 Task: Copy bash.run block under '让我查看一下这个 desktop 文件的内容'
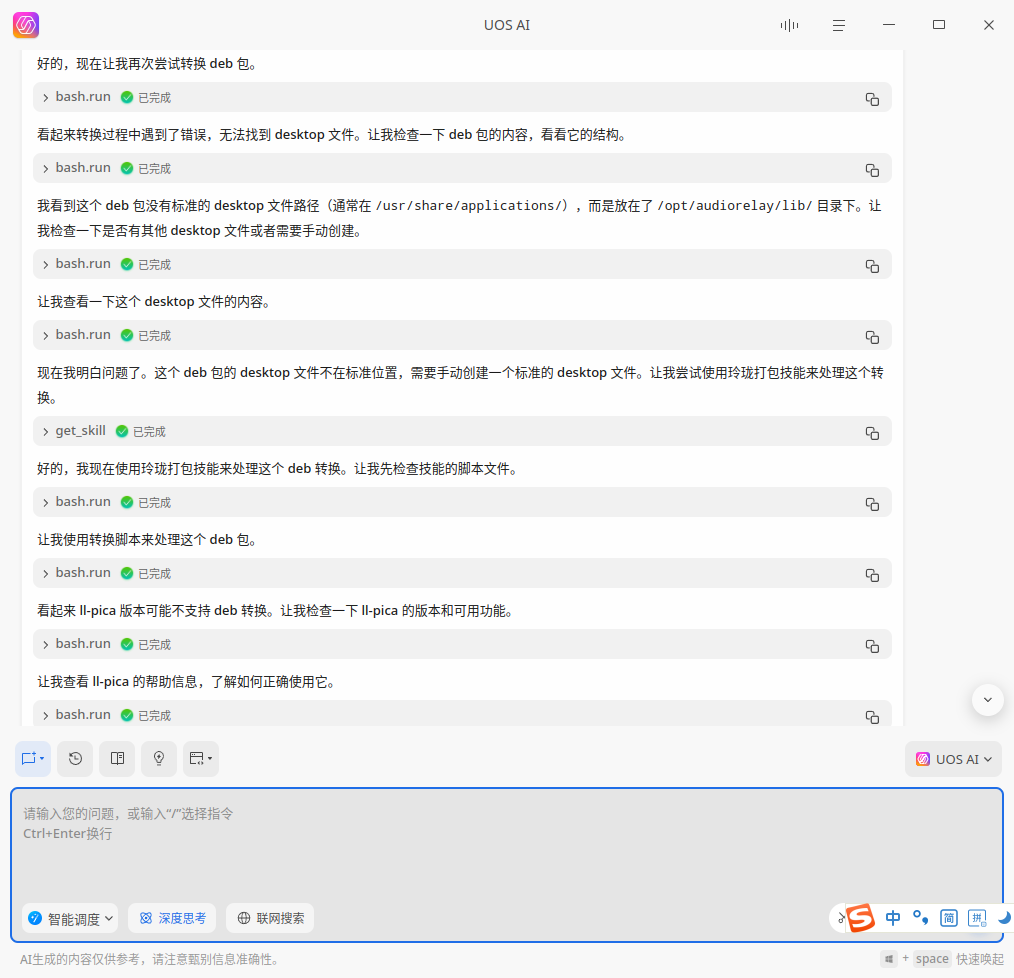pos(872,337)
